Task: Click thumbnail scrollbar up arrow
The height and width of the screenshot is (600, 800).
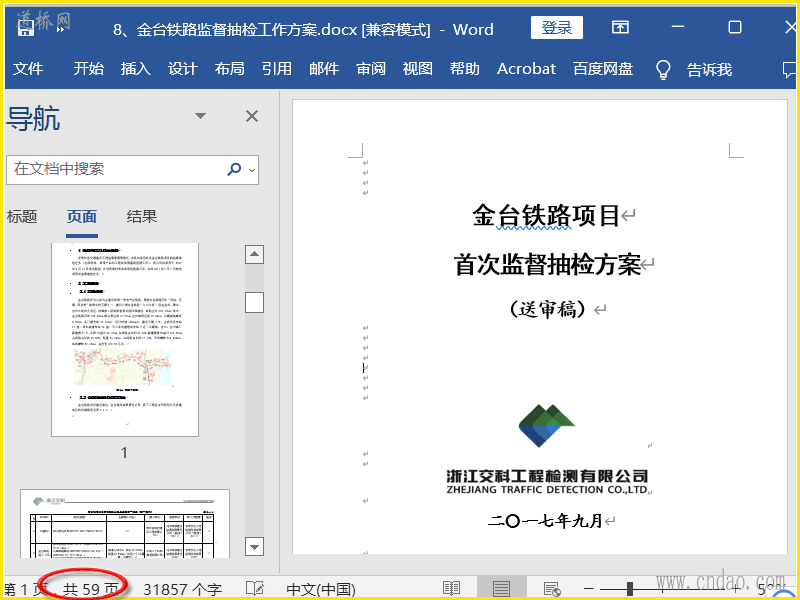Action: 255,254
